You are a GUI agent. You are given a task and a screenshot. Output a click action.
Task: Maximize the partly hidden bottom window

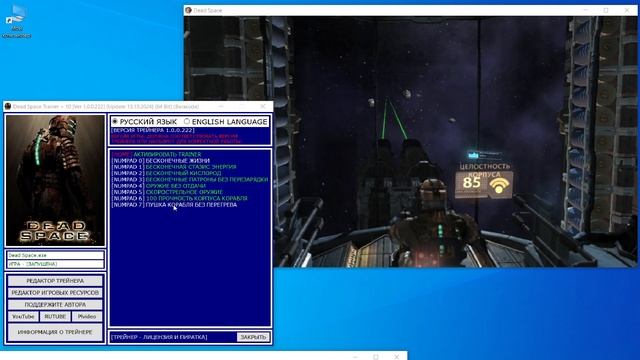tap(376, 357)
